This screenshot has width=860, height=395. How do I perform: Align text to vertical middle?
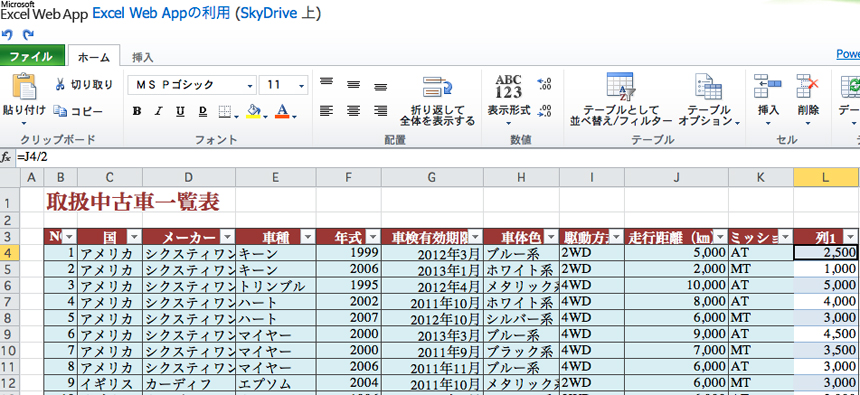(x=354, y=84)
